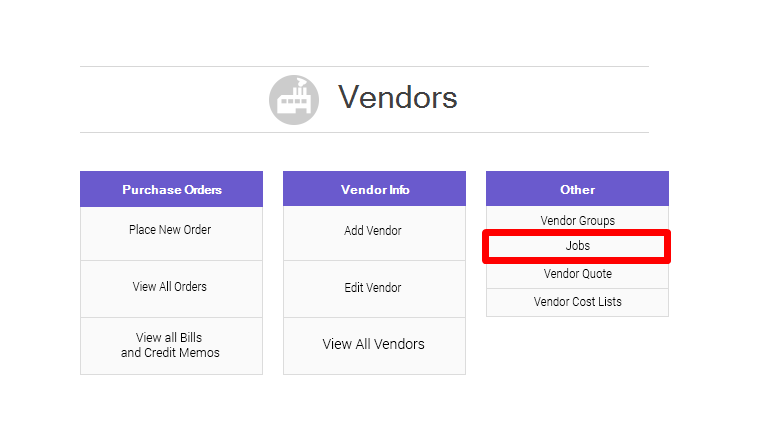Open the Edit Vendor option
Image resolution: width=773 pixels, height=437 pixels.
coord(373,288)
